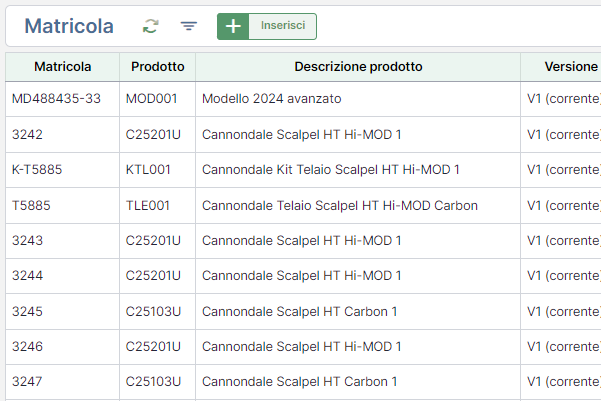Click the Descrizione prodotto column header
601x401 pixels.
point(358,67)
